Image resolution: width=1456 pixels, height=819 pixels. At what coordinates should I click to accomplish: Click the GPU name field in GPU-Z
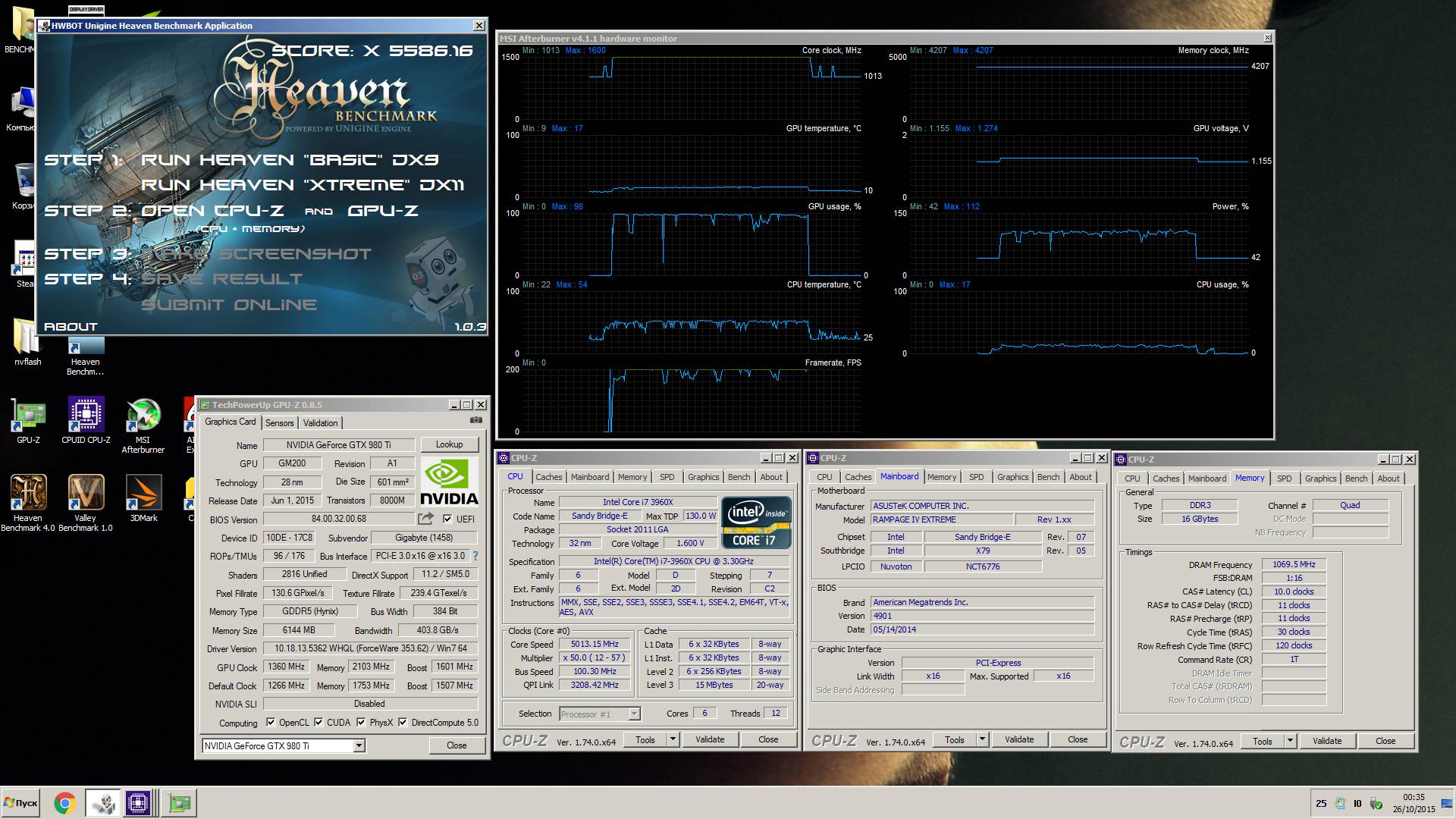click(338, 445)
